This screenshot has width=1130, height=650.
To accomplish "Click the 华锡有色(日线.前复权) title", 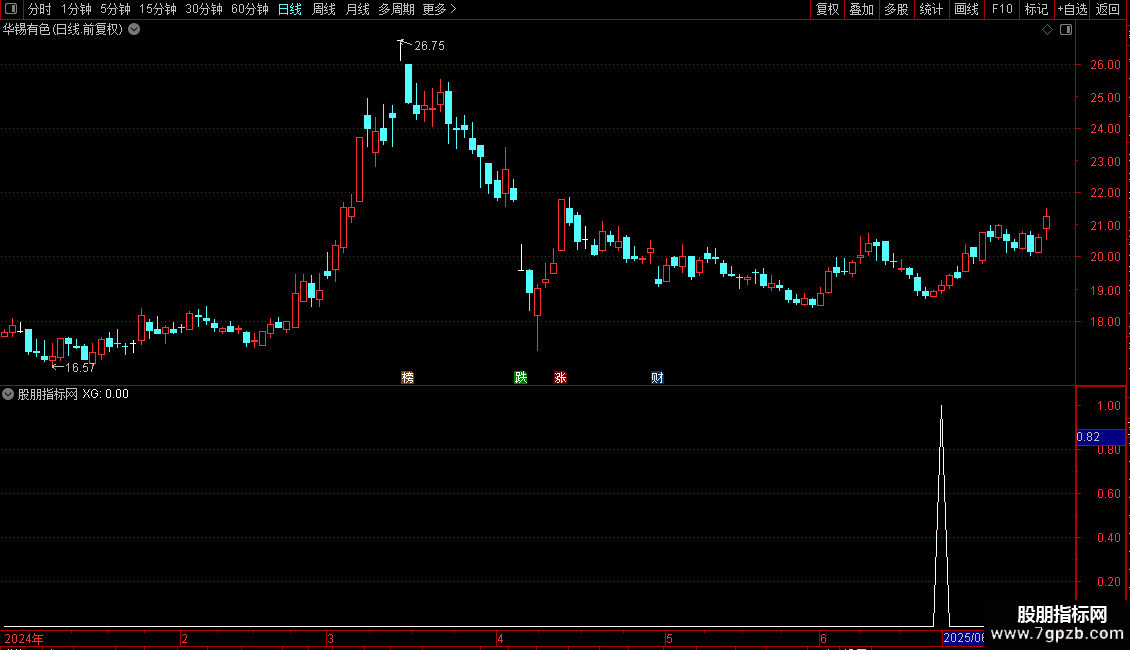I will click(63, 30).
